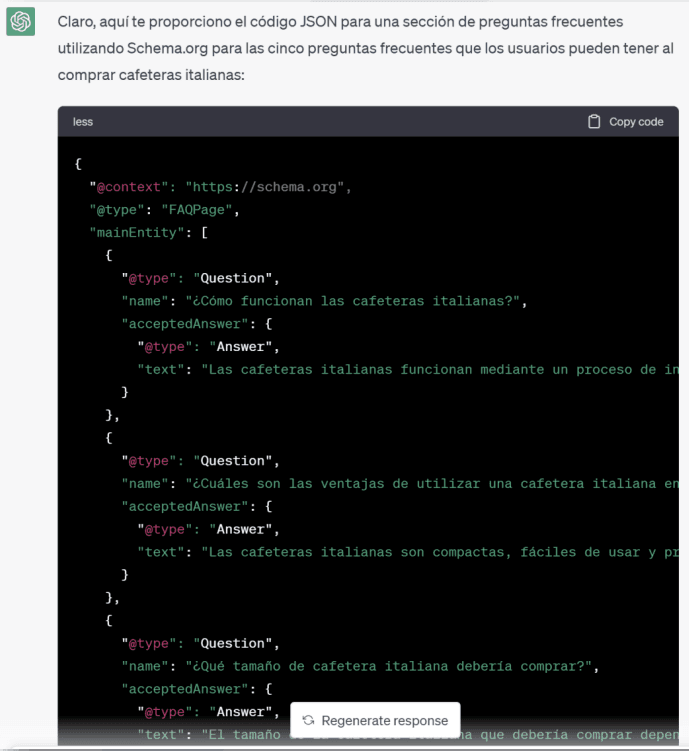689x751 pixels.
Task: Click the clipboard icon beside Copy code
Action: click(x=594, y=122)
